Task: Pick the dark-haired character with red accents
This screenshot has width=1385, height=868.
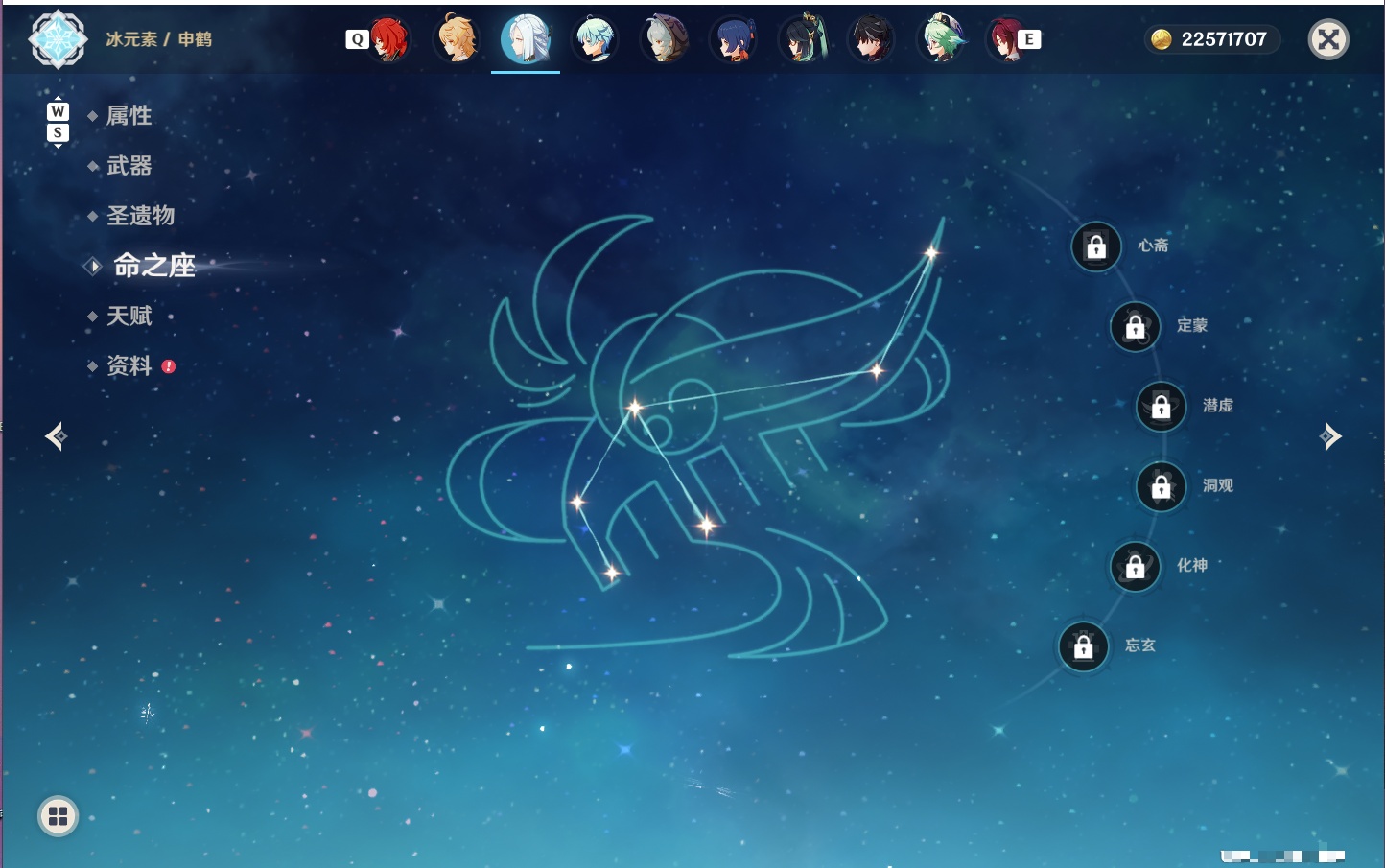Action: [871, 39]
